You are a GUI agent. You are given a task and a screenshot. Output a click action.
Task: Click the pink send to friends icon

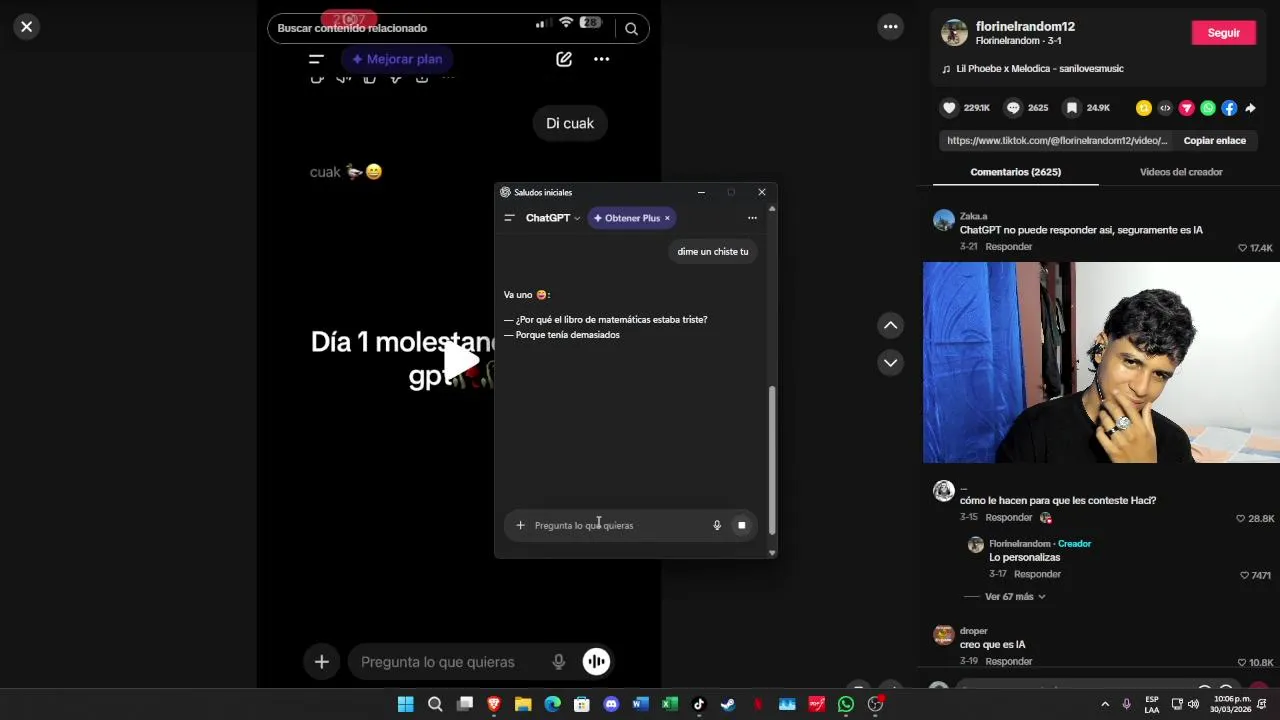pos(1187,108)
